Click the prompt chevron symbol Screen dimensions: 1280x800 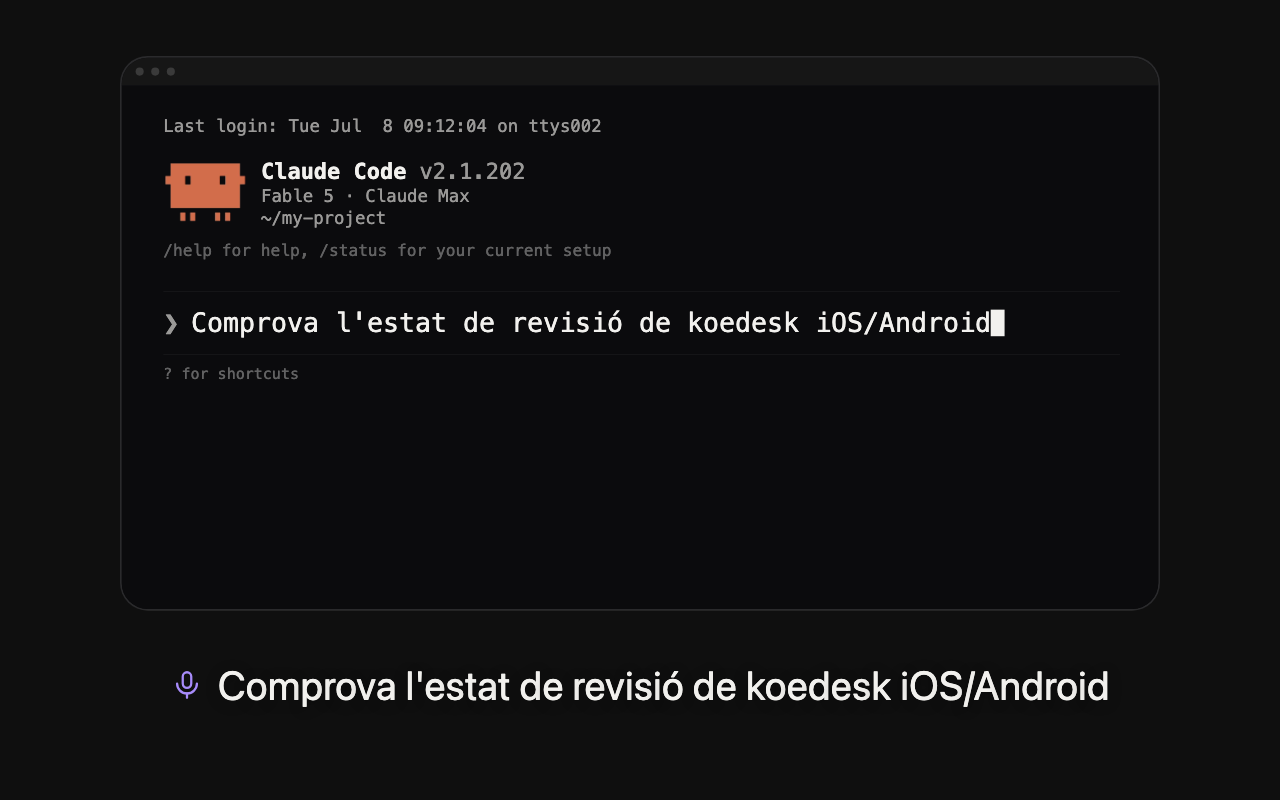pos(171,323)
